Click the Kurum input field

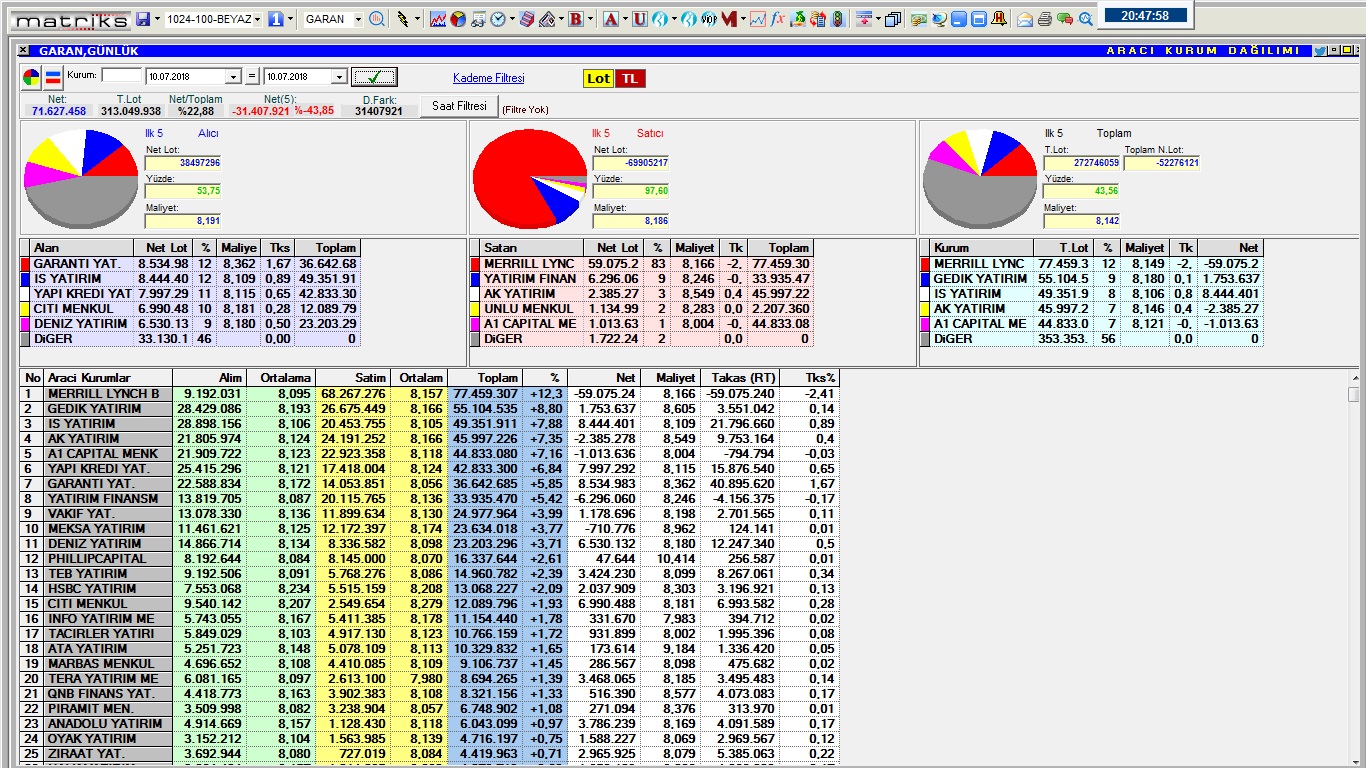tap(122, 75)
